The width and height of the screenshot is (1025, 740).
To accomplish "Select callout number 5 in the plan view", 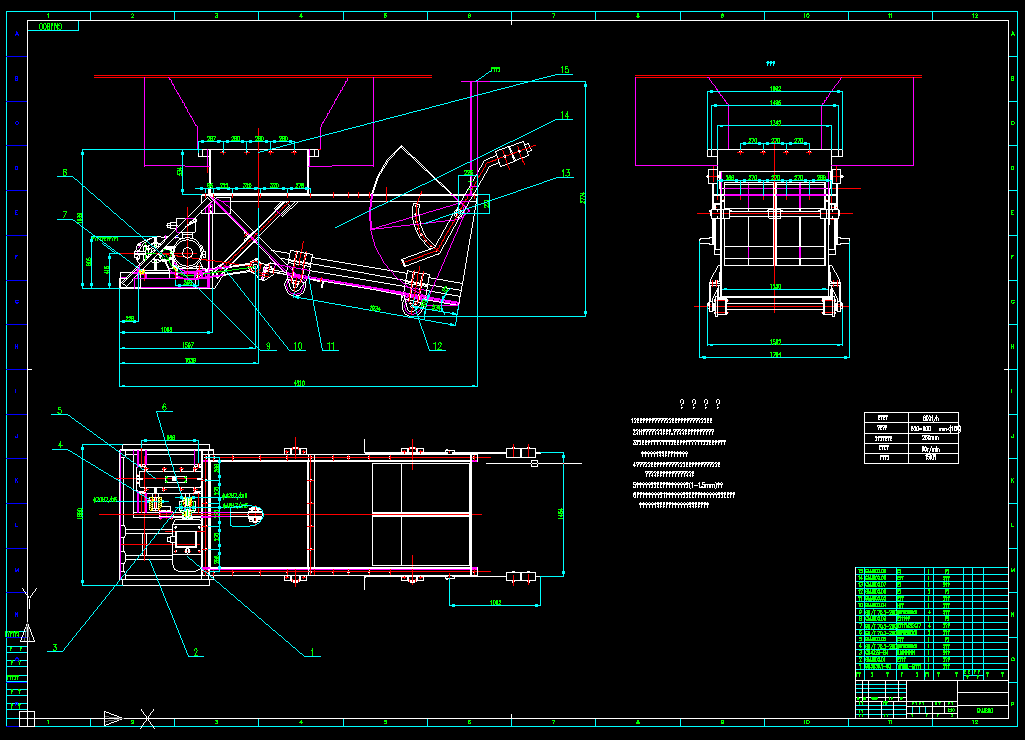I will tap(59, 411).
